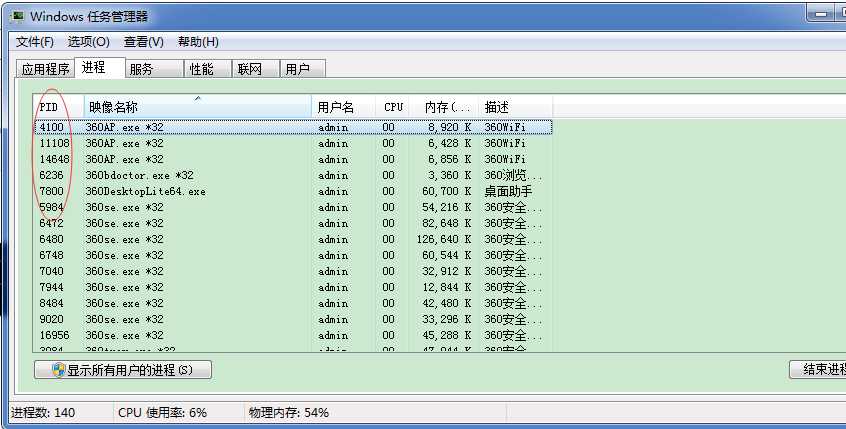Minimize the Task Manager window
Image resolution: width=846 pixels, height=429 pixels.
click(821, 14)
